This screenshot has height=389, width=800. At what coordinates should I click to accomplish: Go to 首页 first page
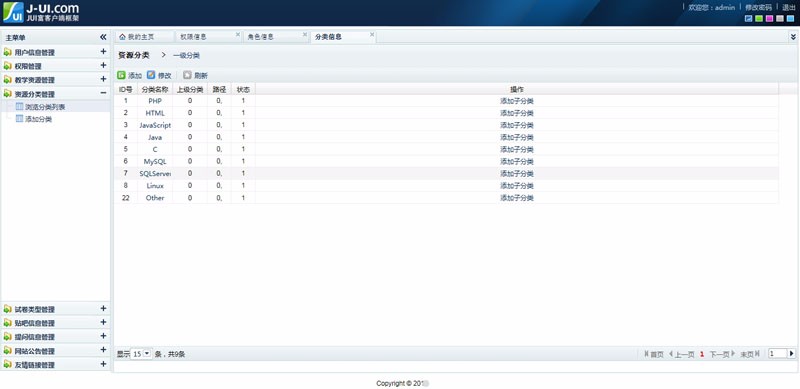point(654,354)
